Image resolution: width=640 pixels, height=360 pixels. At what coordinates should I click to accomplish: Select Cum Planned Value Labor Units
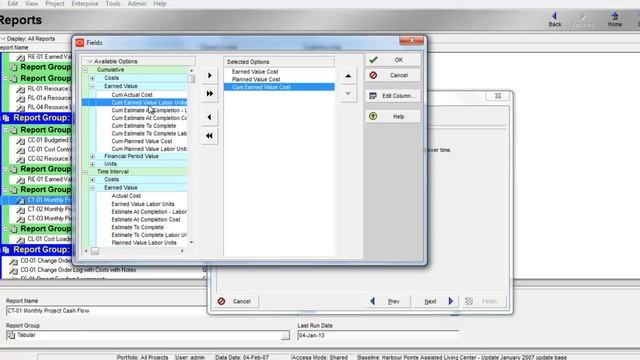149,149
